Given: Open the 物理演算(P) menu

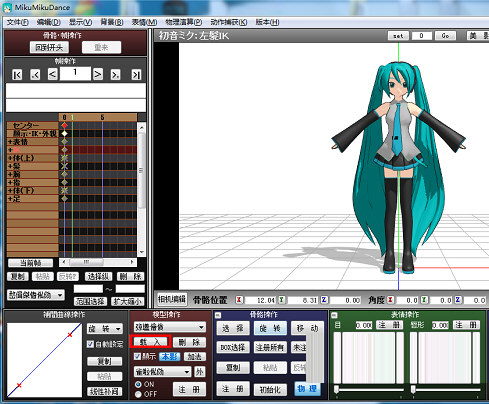Looking at the screenshot, I should [184, 22].
